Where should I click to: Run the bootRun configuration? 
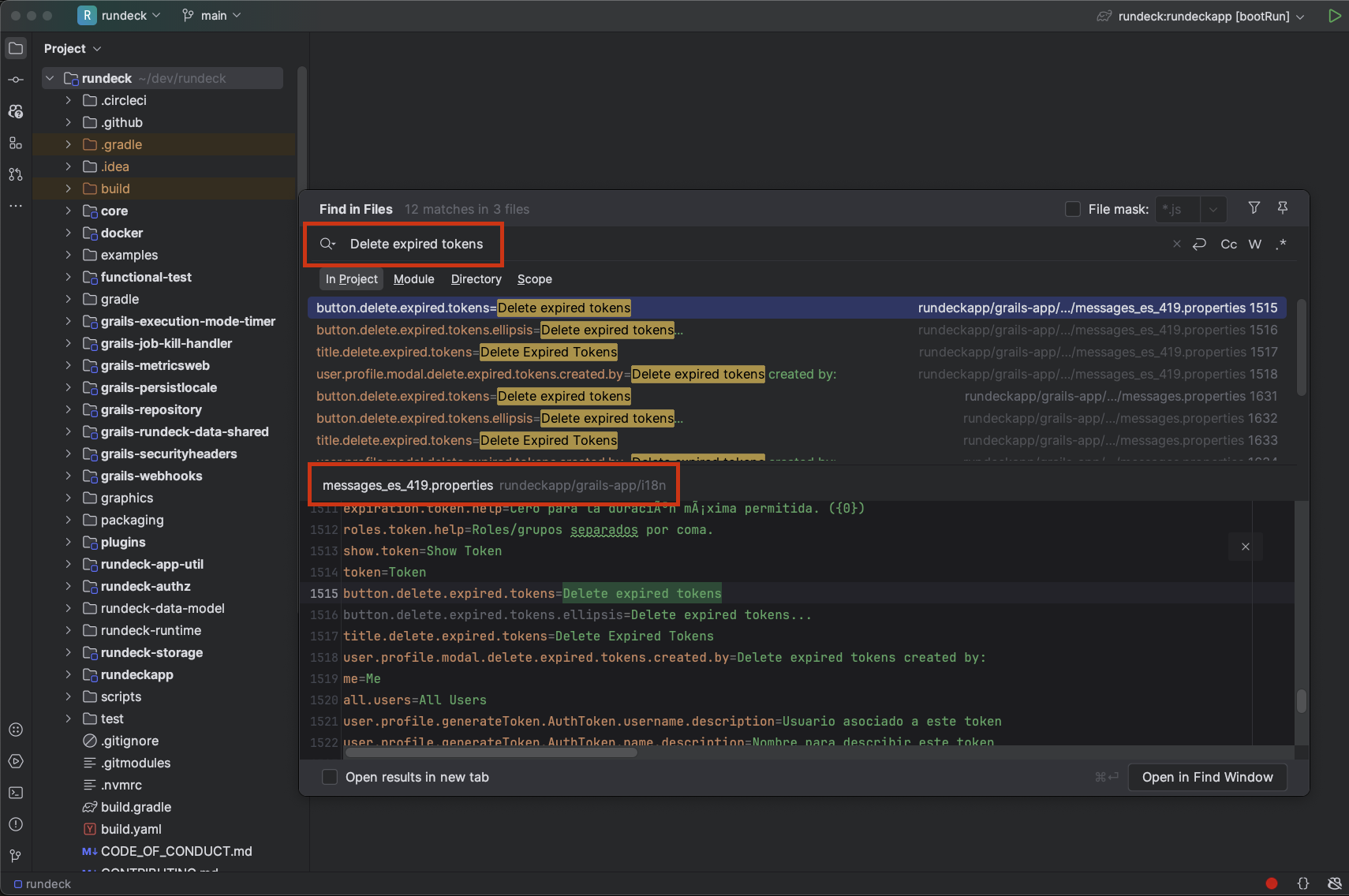[x=1334, y=16]
